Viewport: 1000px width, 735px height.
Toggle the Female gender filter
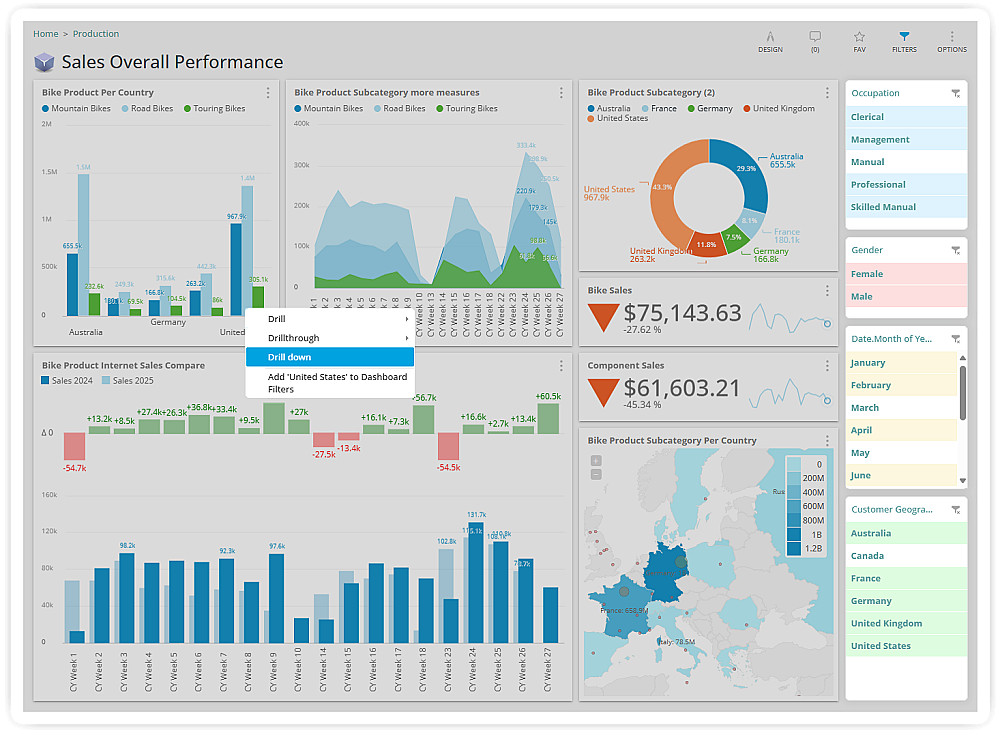[906, 274]
